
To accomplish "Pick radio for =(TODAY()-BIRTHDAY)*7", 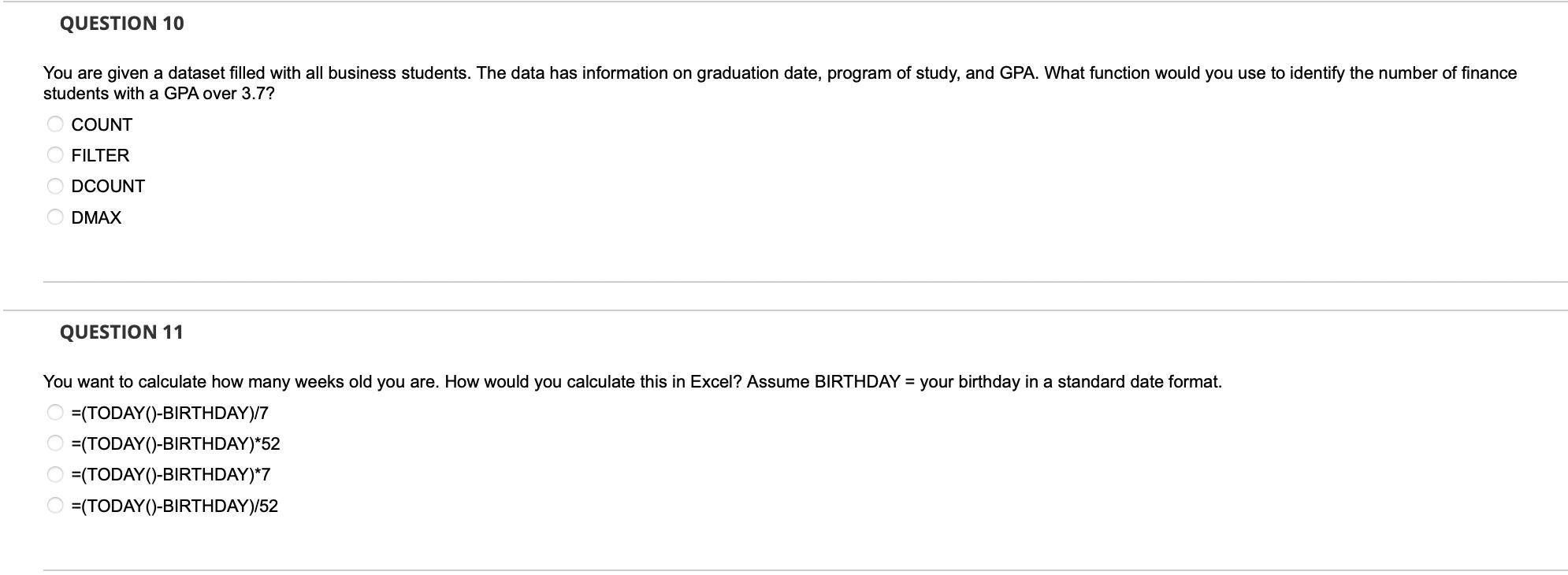I will pyautogui.click(x=55, y=474).
